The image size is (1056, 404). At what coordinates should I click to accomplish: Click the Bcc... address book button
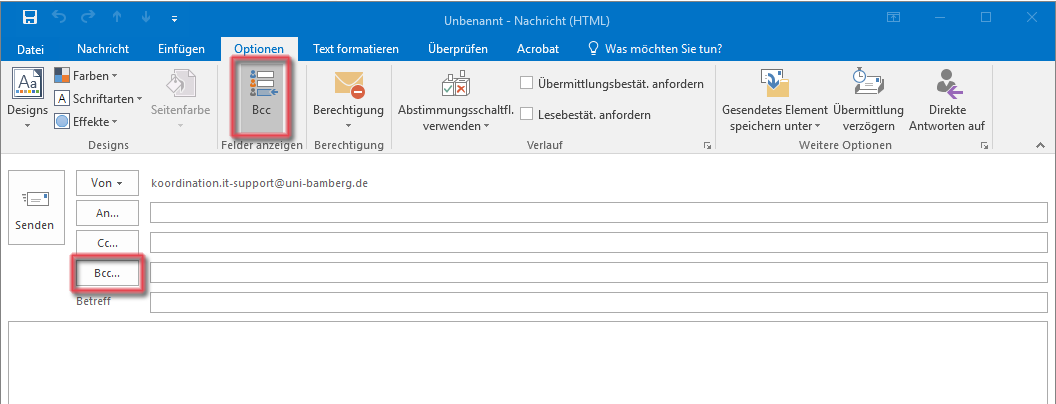tap(107, 274)
